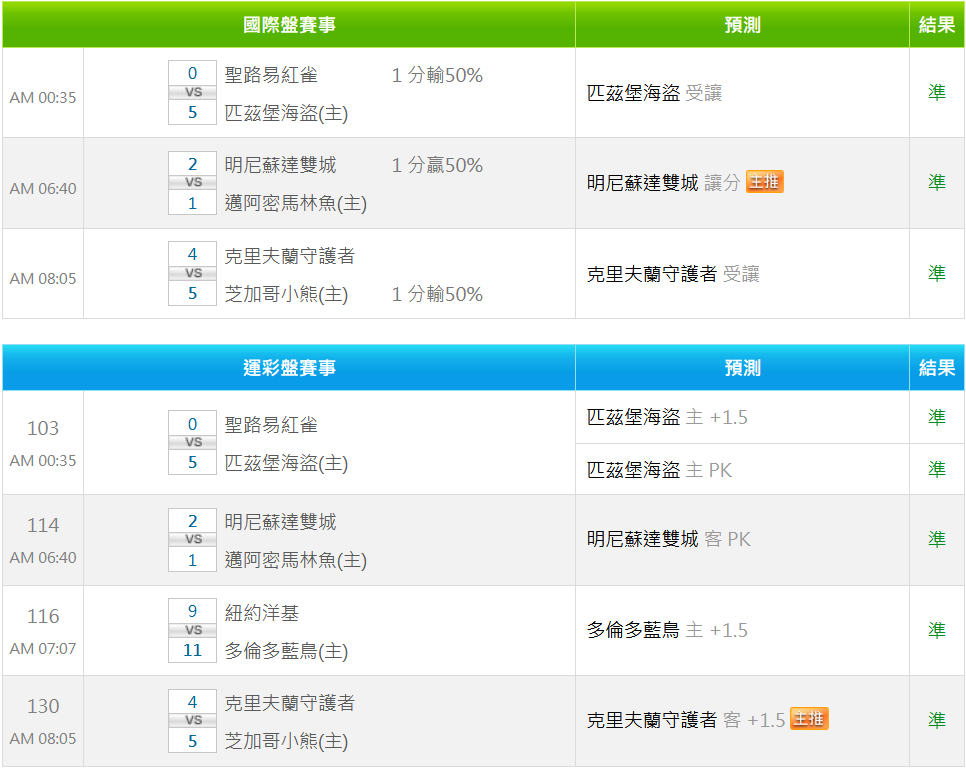Click the score 11 for 多倫多藍鳥
966x770 pixels.
(193, 650)
